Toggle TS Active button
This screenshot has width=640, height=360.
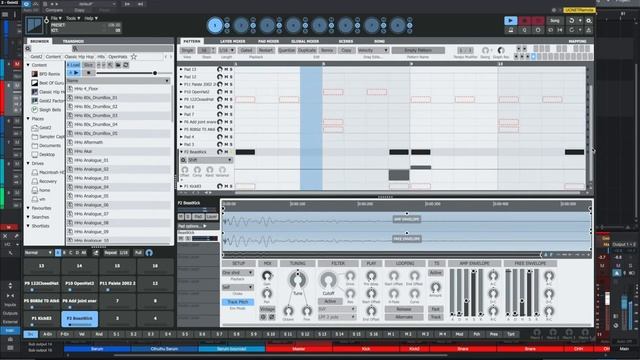(436, 273)
